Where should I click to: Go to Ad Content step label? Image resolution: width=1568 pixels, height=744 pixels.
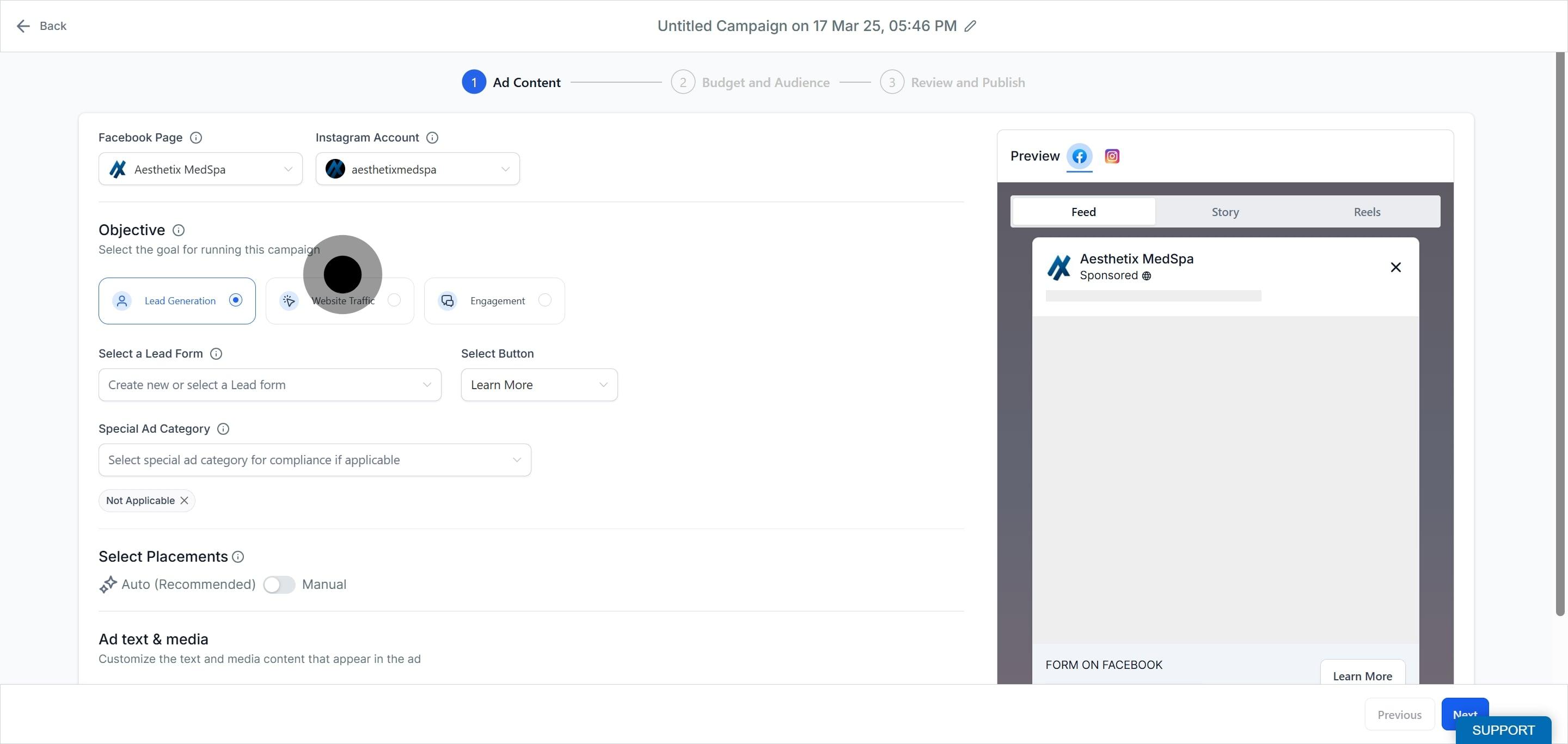[x=526, y=82]
